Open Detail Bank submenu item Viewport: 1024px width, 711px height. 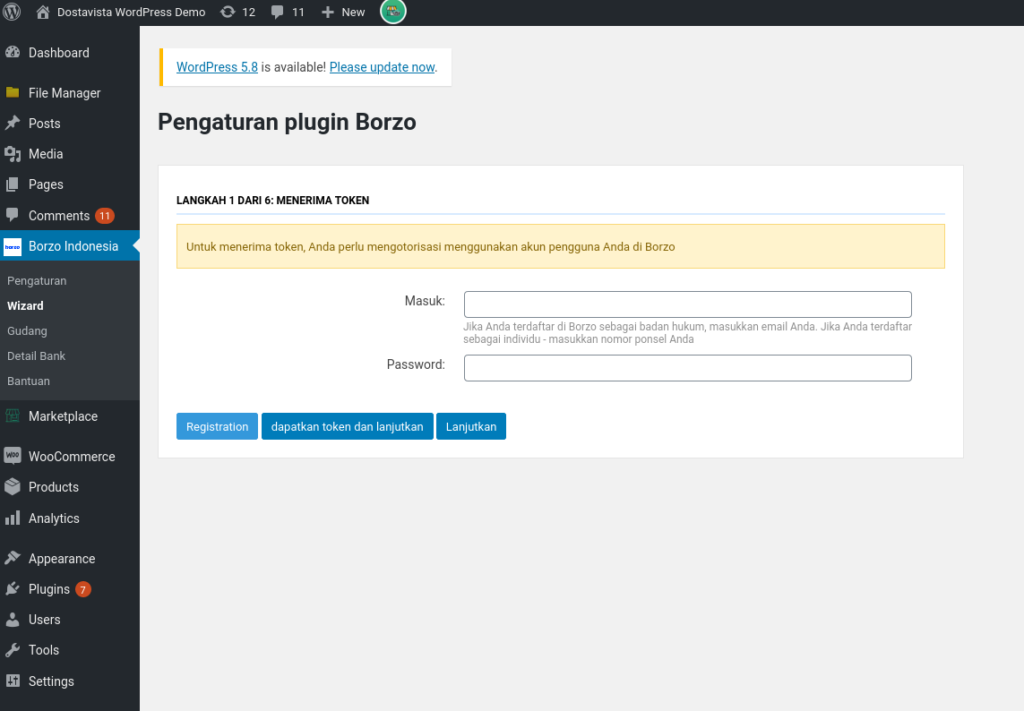click(36, 356)
